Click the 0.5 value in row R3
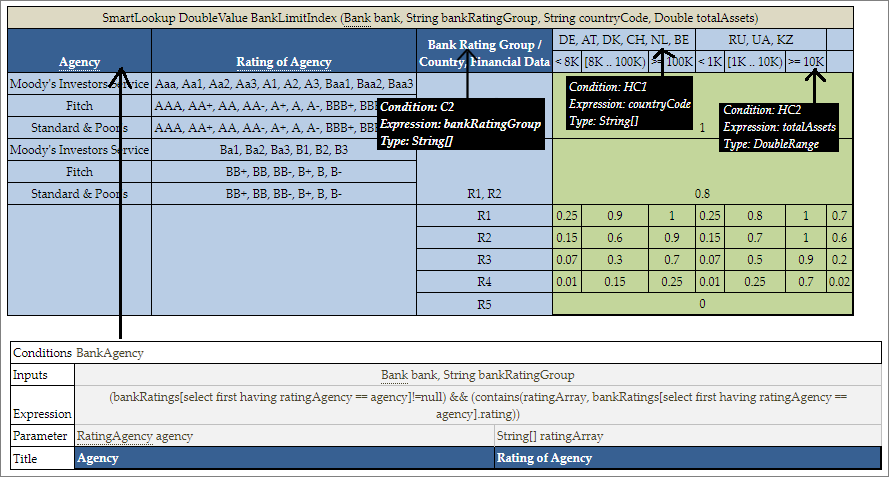 755,259
